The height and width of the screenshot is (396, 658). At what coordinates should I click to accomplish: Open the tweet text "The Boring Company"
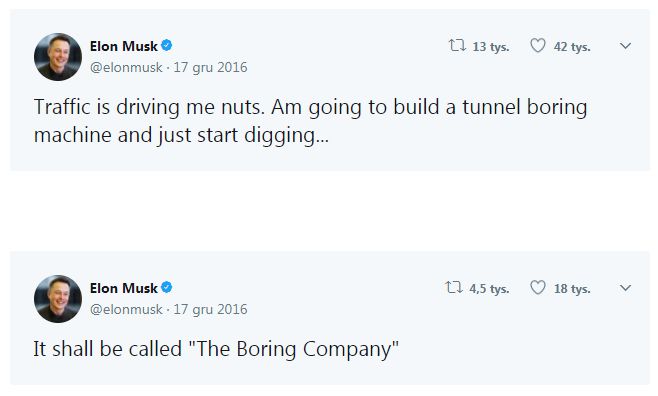[x=216, y=349]
